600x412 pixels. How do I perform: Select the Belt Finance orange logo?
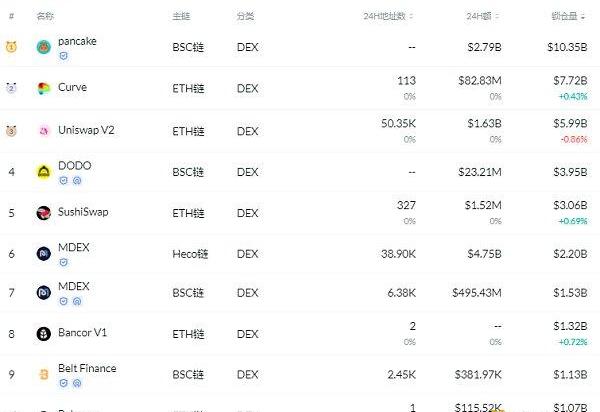point(44,374)
